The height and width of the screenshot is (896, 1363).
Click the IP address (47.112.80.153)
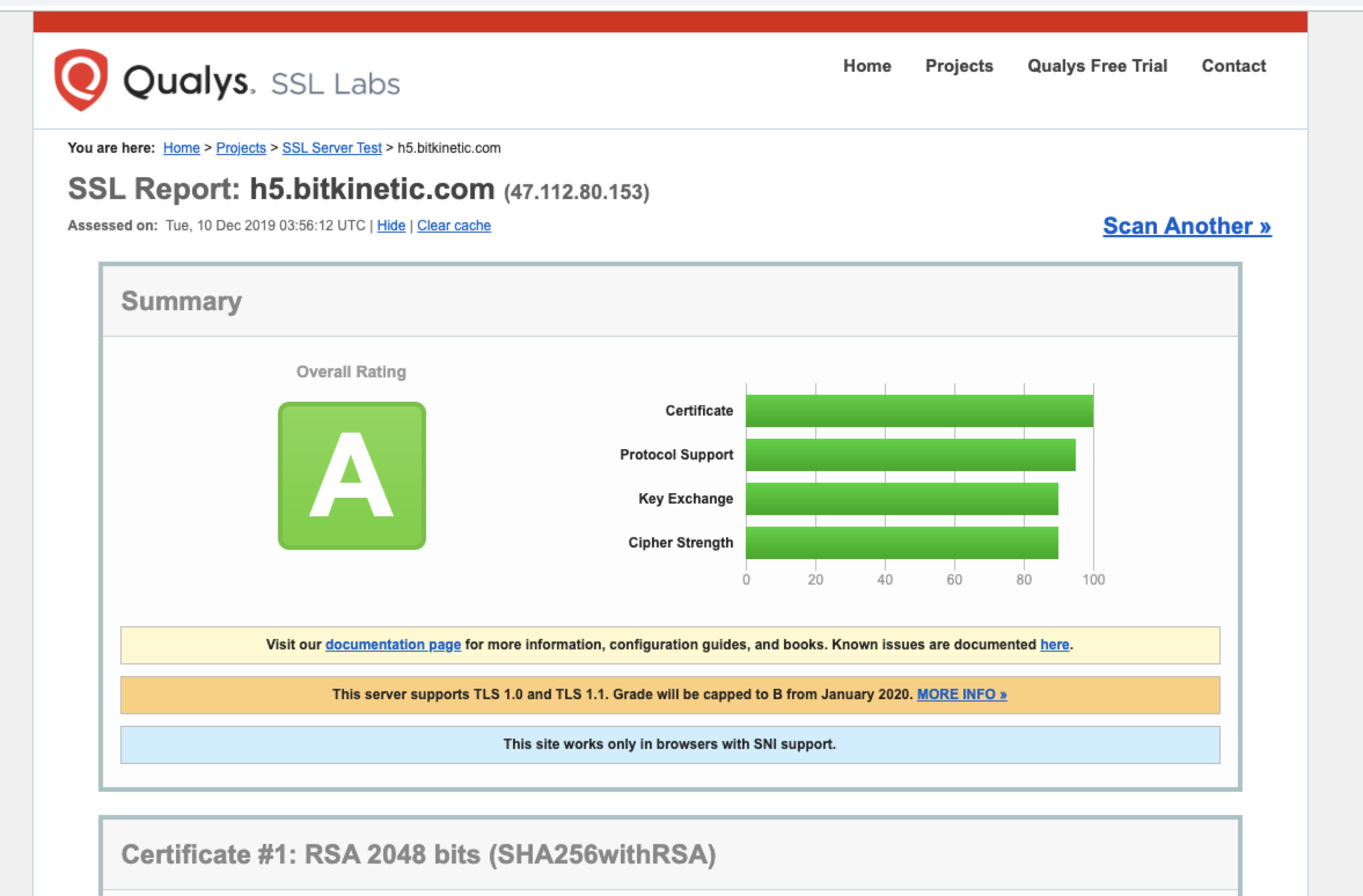pos(577,192)
